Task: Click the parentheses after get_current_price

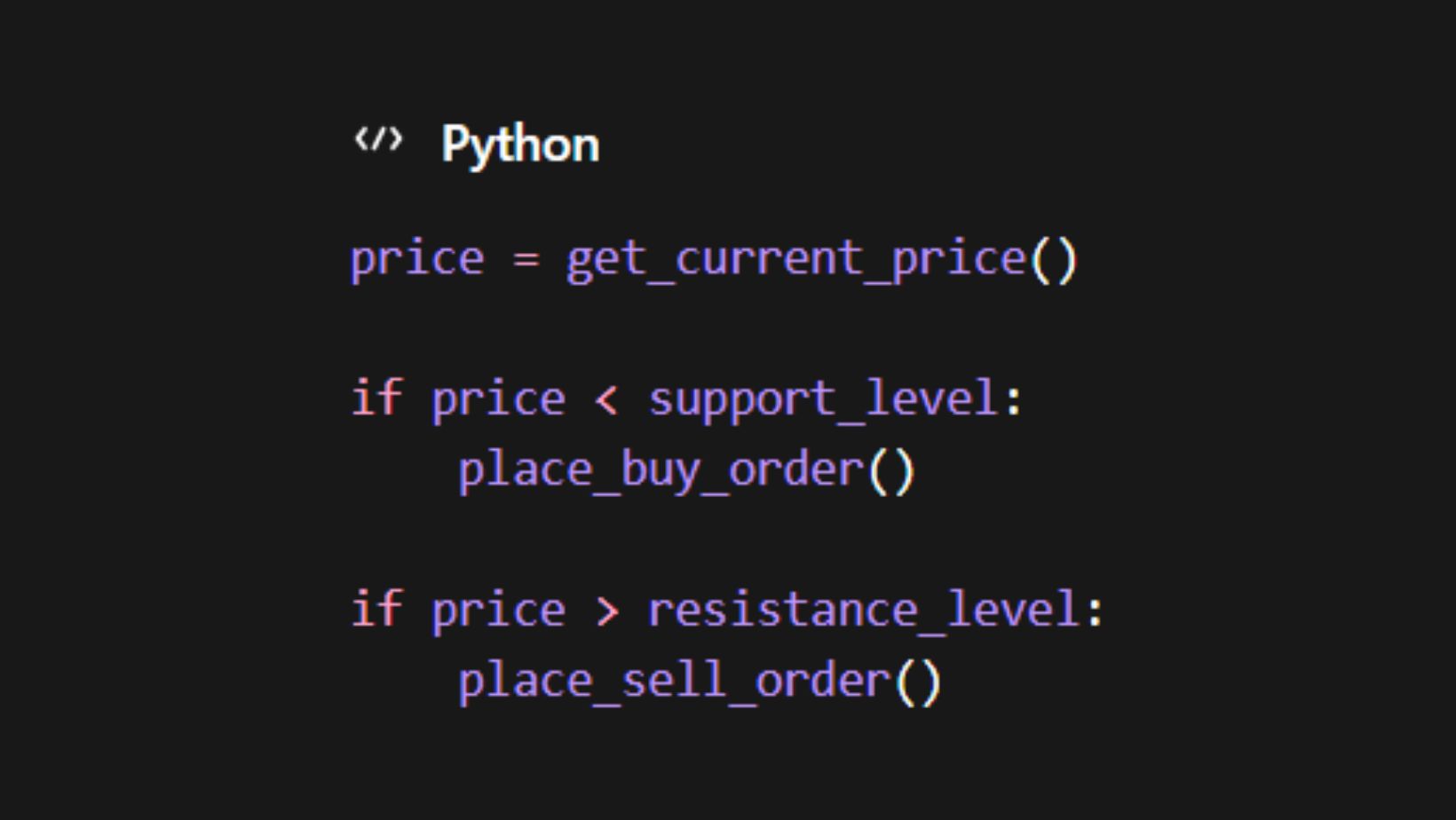Action: point(1054,261)
